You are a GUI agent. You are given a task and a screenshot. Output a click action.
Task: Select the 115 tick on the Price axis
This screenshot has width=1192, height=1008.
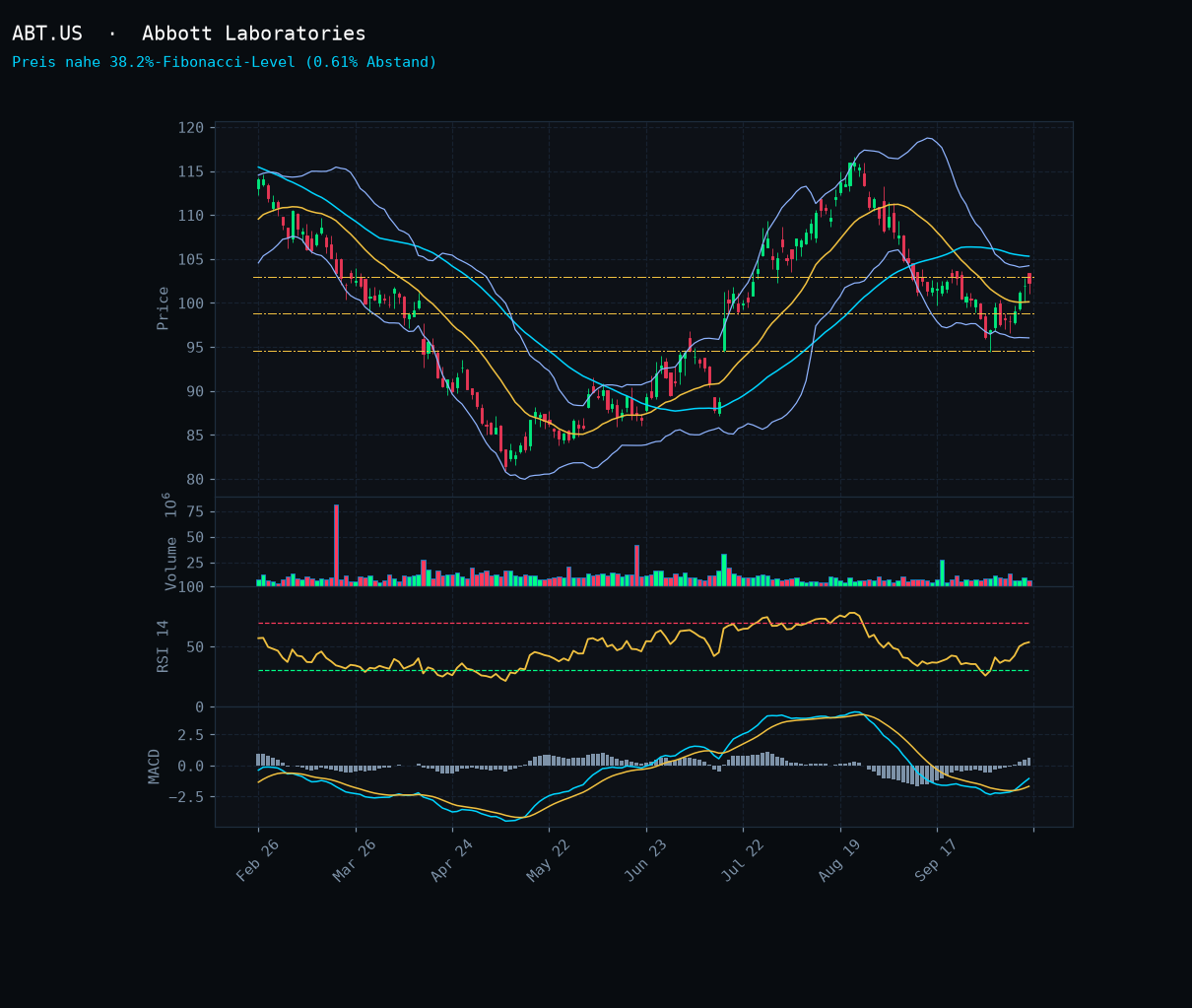click(x=191, y=171)
